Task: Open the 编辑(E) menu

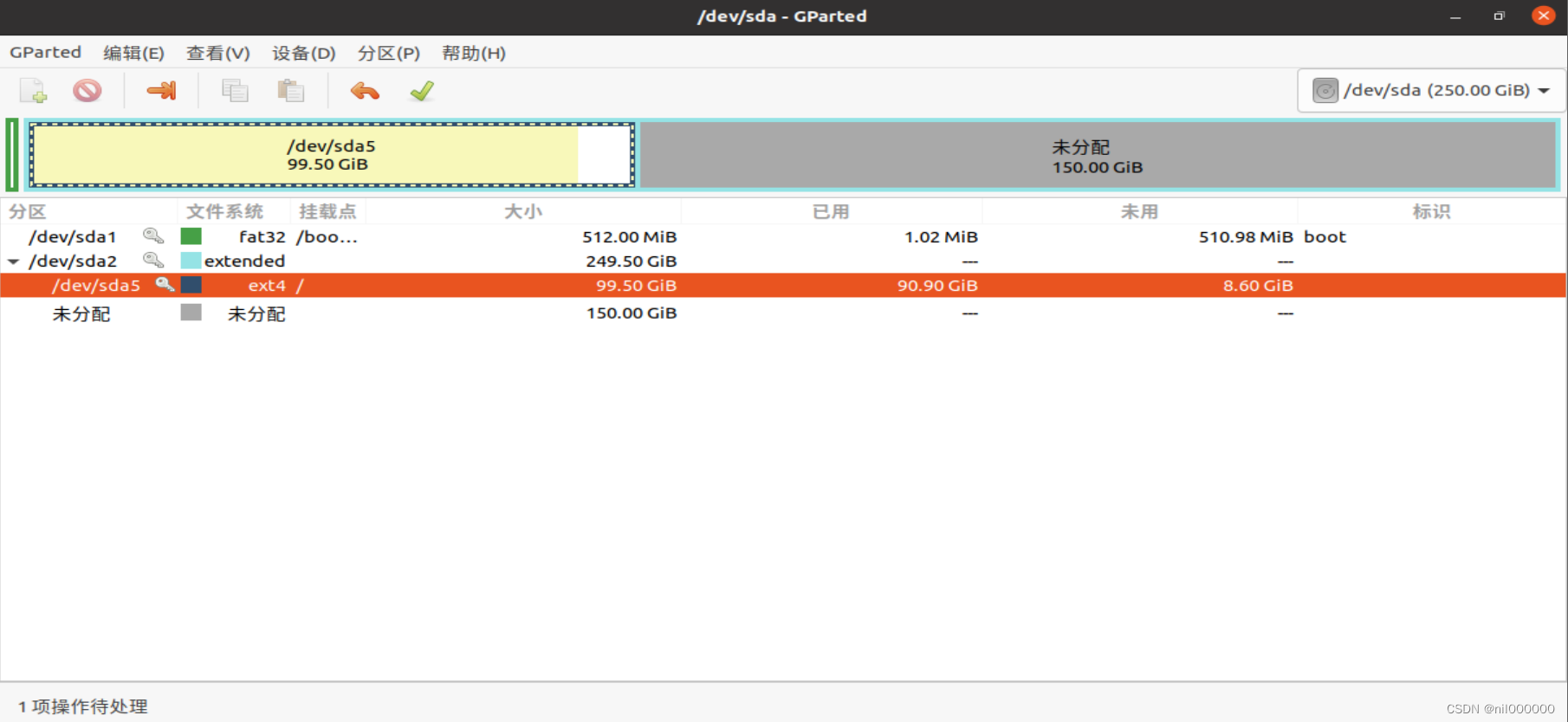Action: pos(133,52)
